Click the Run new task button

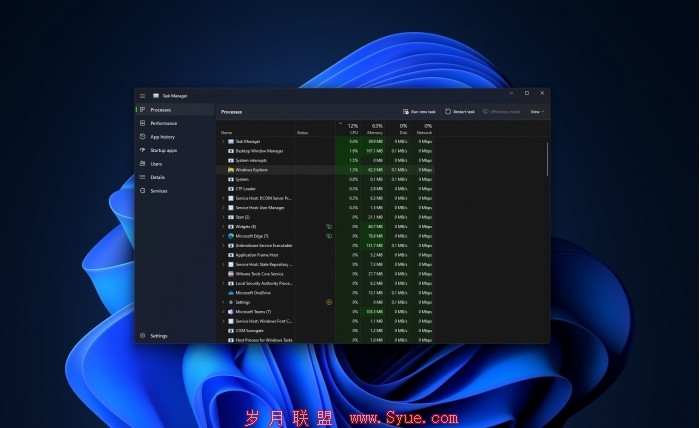point(419,112)
